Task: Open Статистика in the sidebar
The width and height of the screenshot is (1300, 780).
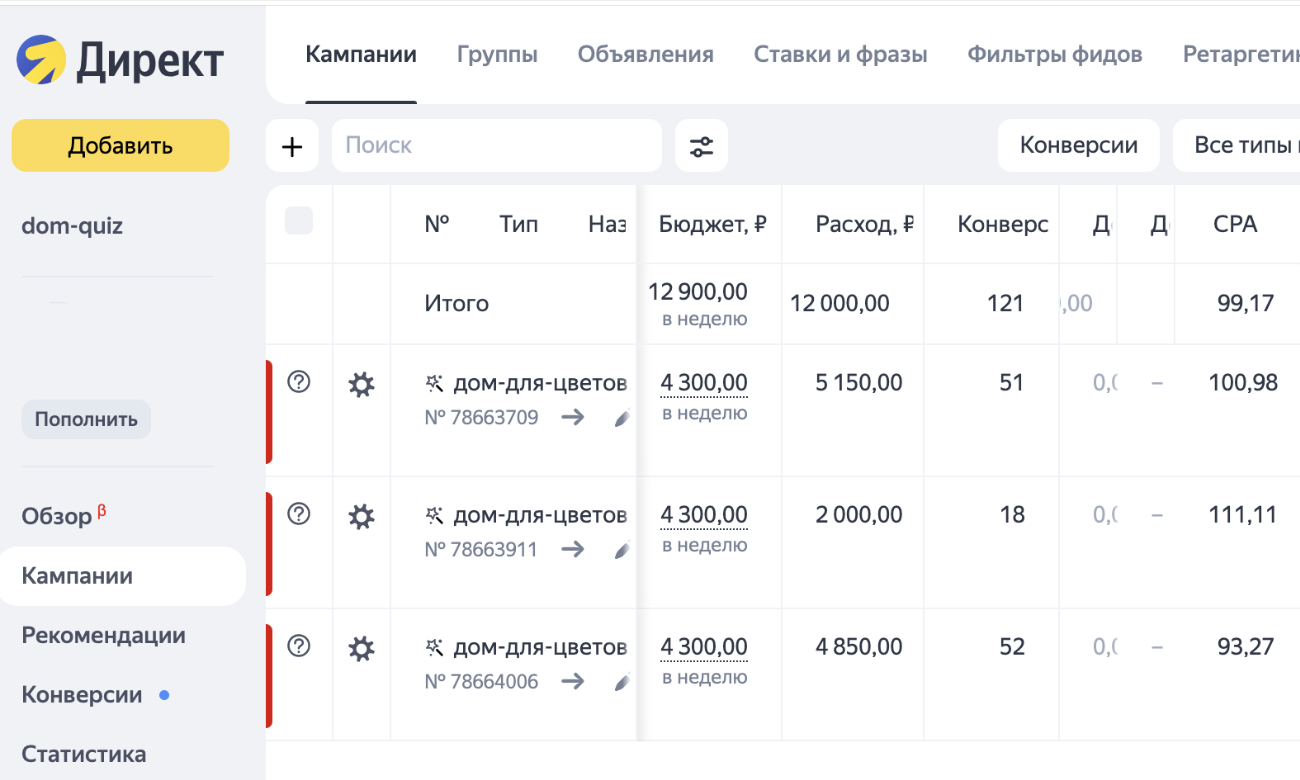Action: pos(84,754)
